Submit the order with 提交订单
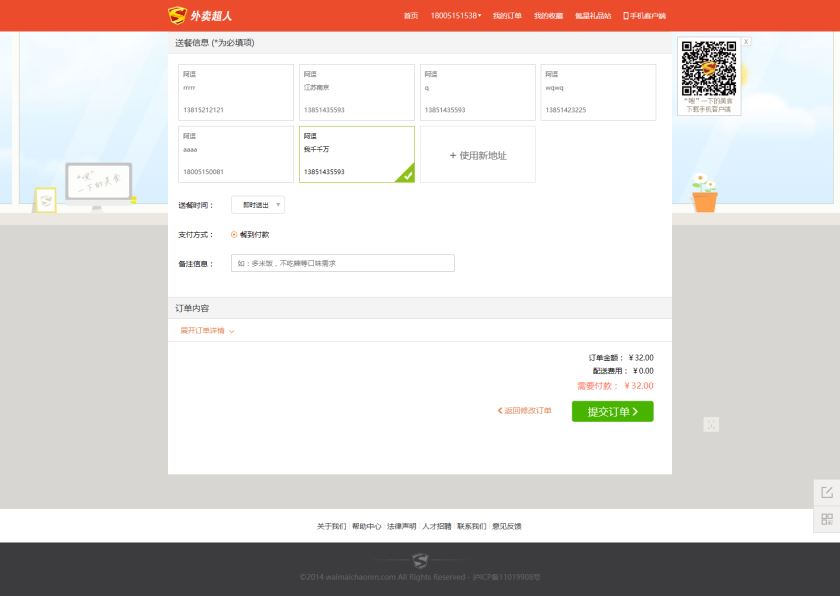840x596 pixels. [x=612, y=411]
